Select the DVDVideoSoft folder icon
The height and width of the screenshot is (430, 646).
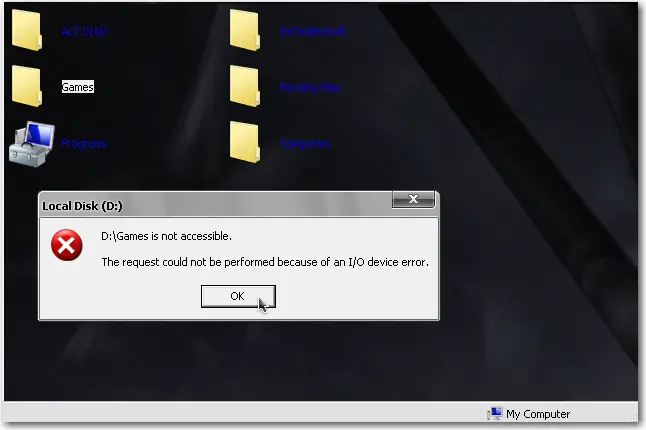tap(245, 31)
